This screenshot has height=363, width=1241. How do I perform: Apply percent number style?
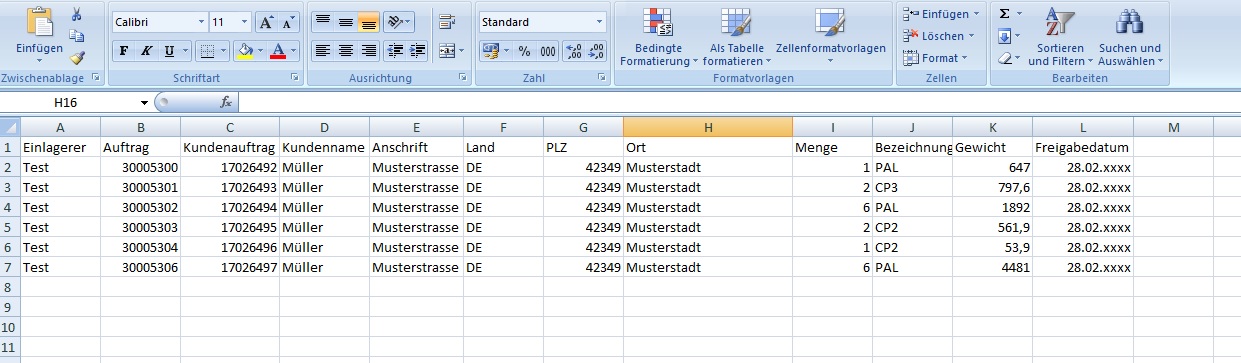(525, 50)
